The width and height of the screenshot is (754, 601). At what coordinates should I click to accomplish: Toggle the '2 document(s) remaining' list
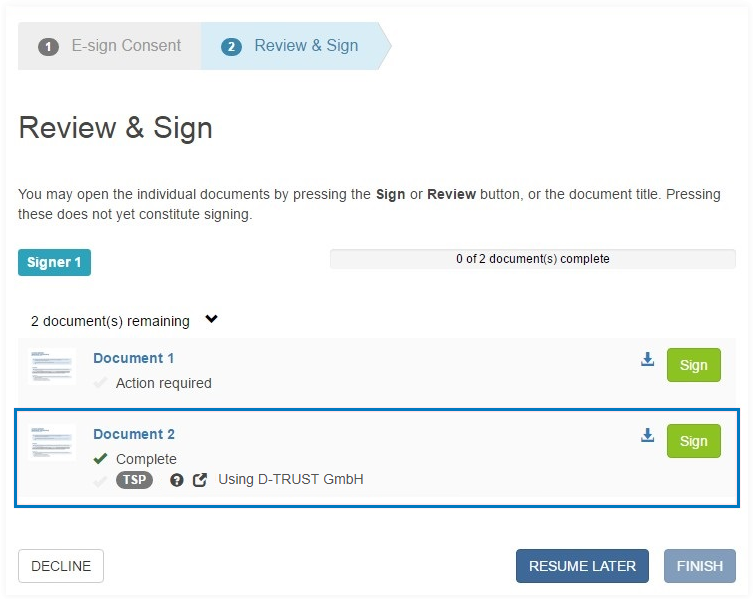click(110, 321)
